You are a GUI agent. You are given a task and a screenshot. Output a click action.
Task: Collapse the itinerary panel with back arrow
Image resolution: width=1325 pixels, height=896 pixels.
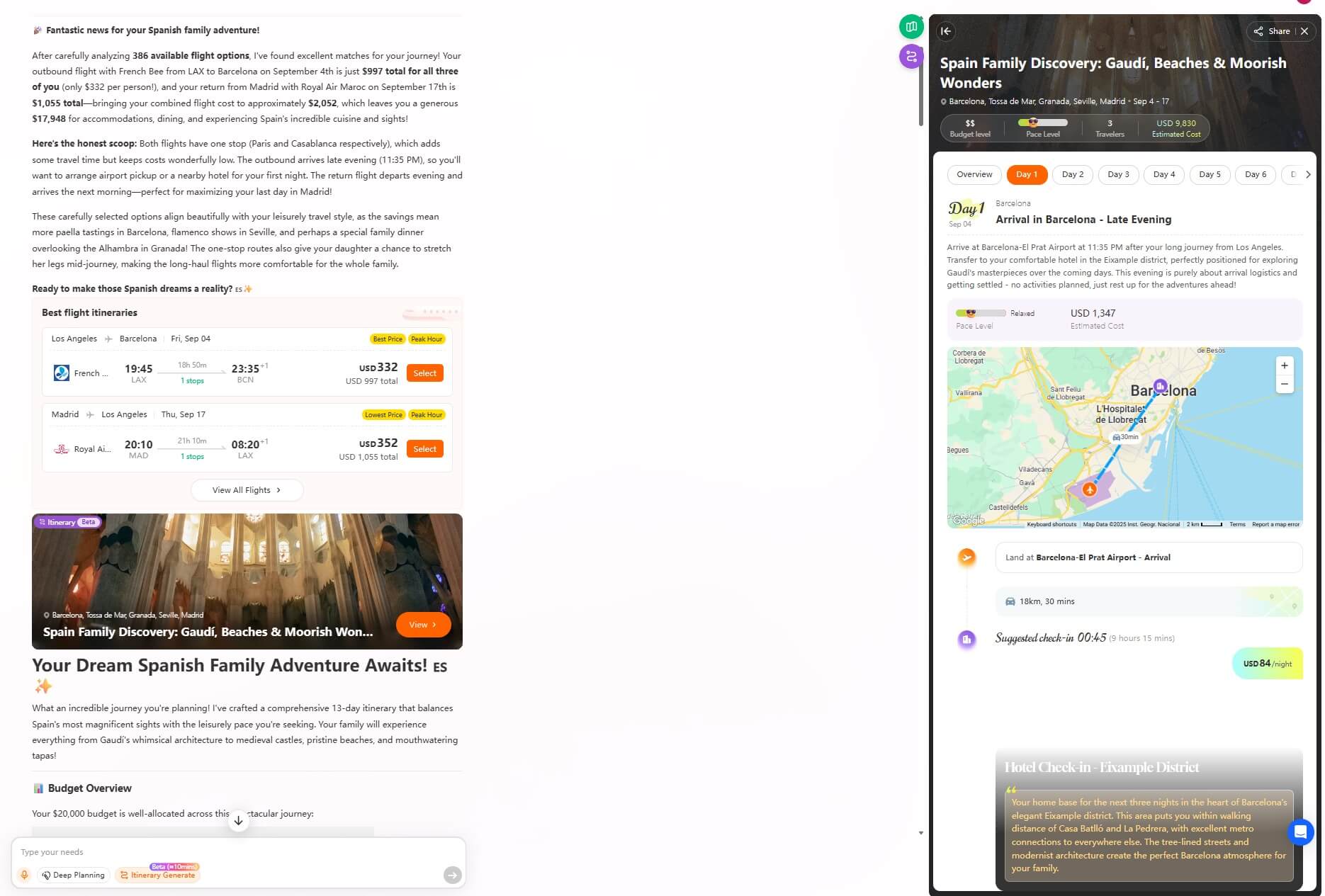(x=946, y=31)
